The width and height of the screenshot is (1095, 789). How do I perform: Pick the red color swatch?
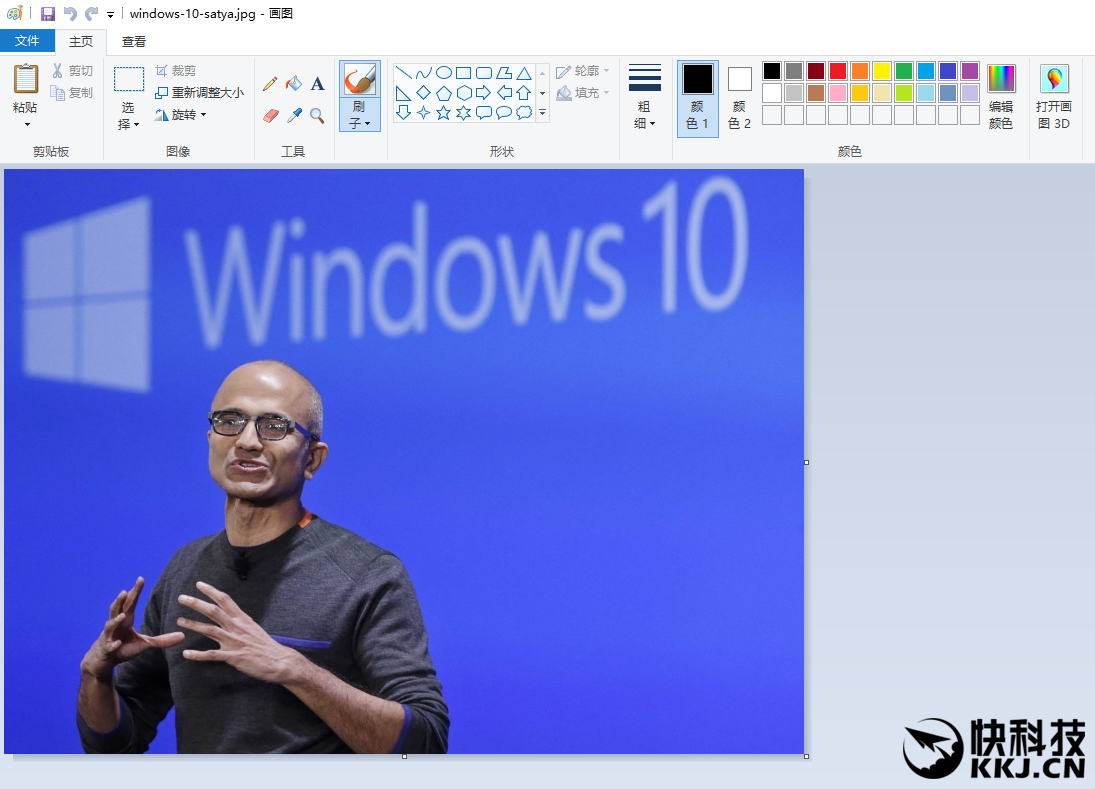tap(838, 71)
